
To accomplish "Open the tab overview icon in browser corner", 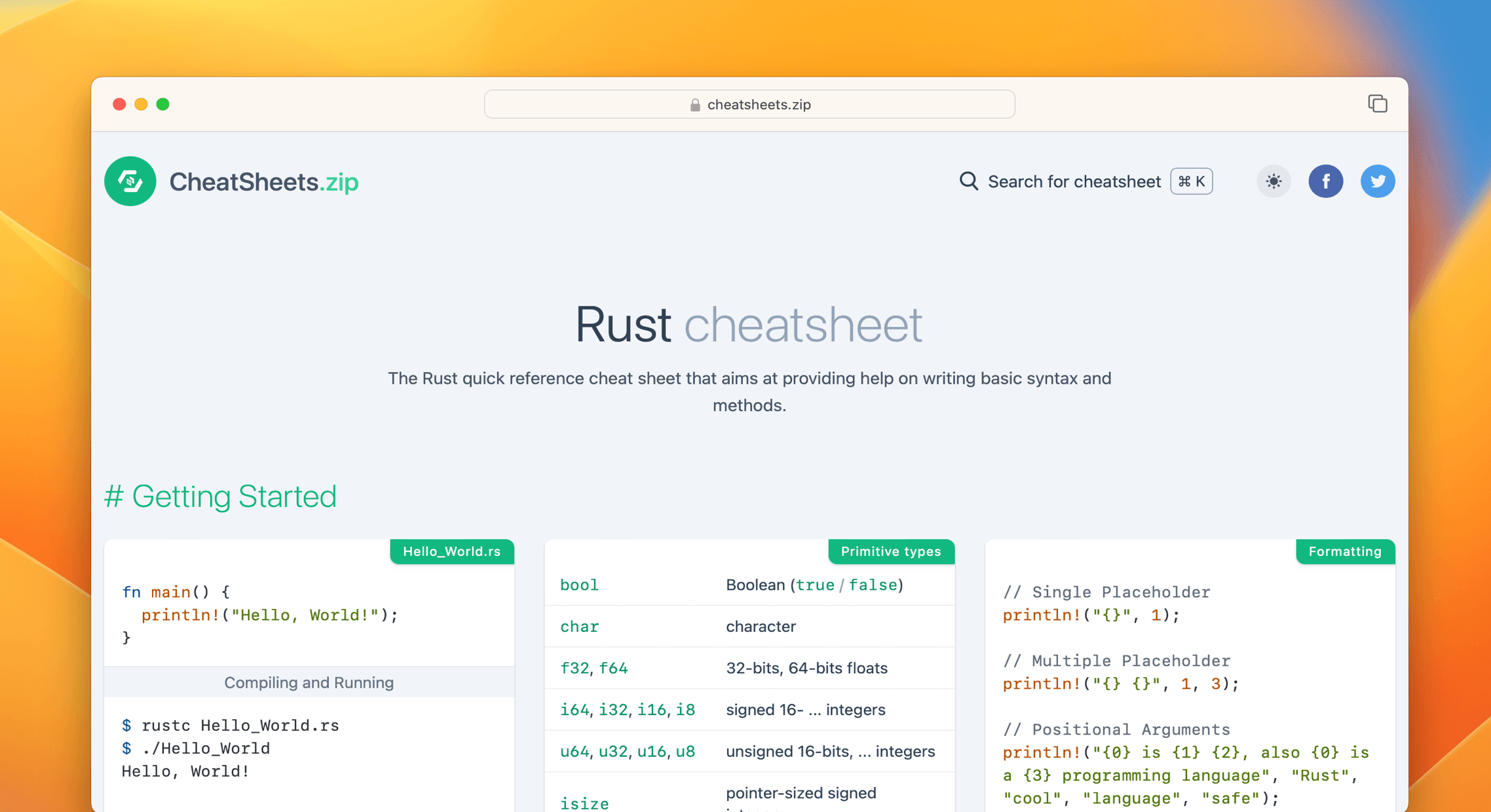I will coord(1377,103).
